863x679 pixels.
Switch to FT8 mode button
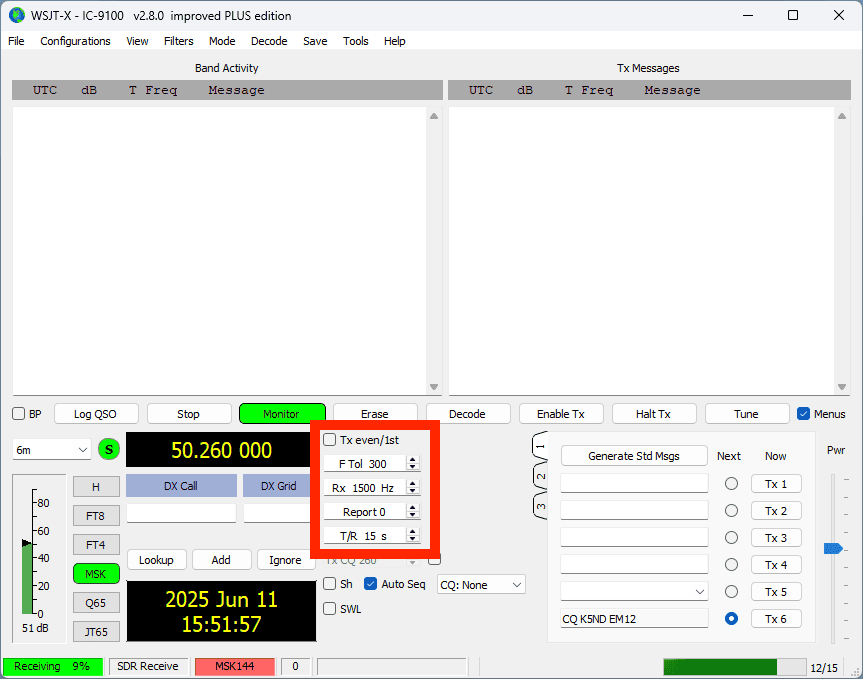tap(95, 516)
